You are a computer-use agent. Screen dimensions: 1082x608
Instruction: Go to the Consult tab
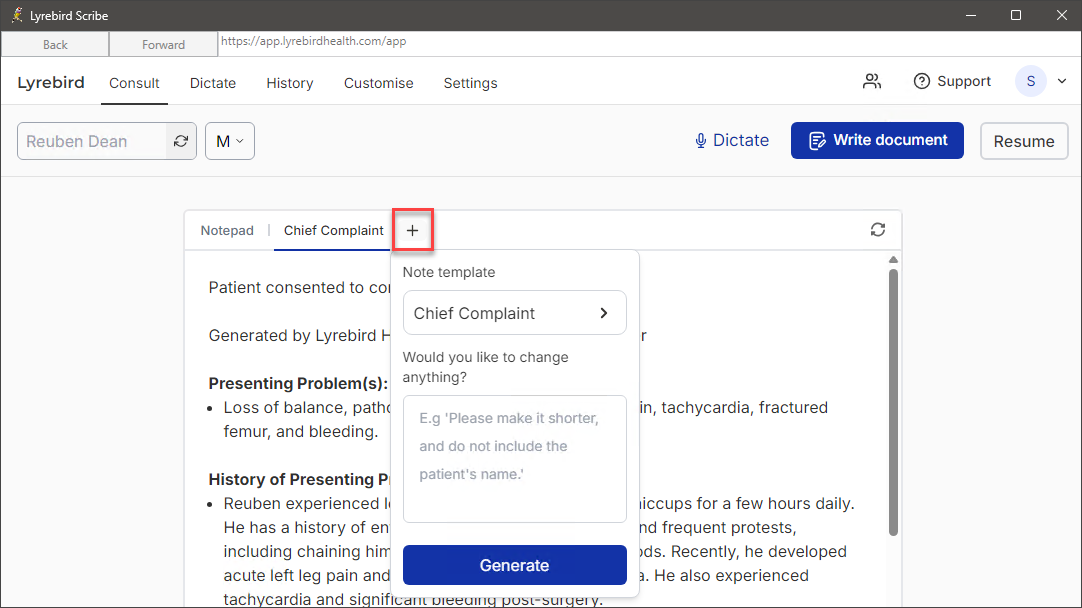[134, 83]
